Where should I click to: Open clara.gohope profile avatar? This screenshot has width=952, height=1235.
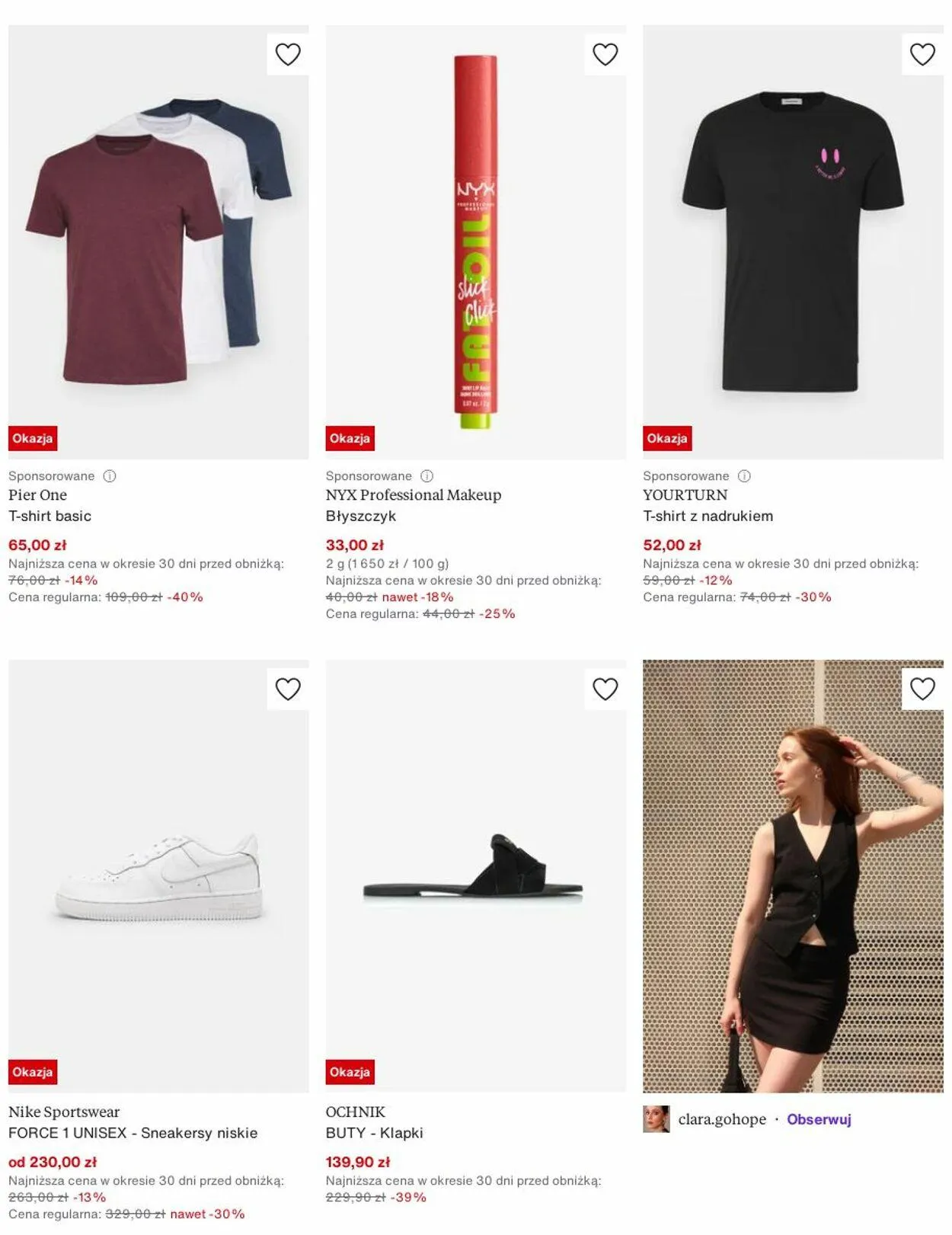tap(656, 1119)
